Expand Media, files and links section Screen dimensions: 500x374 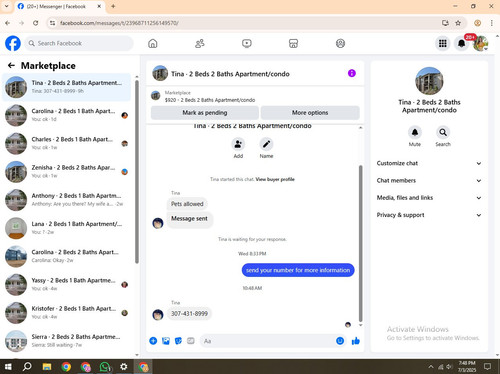pos(429,198)
